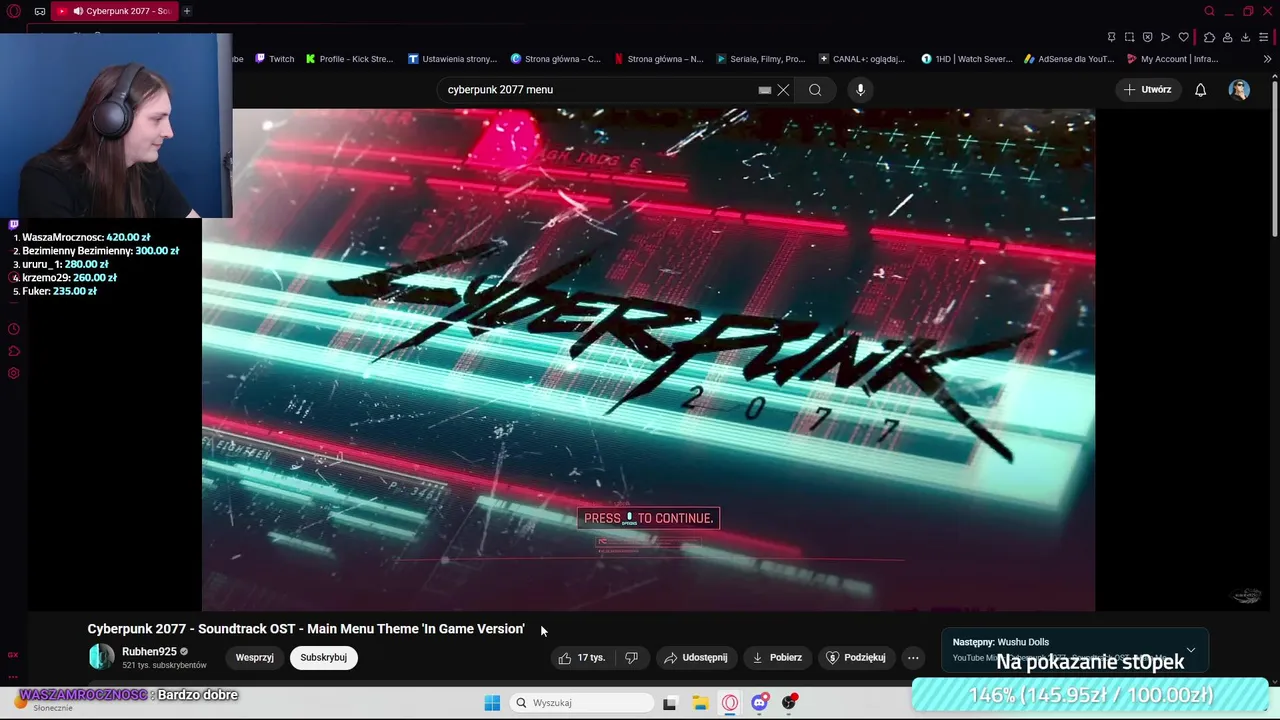Screen dimensions: 1280x720
Task: Click the Pobierz download button
Action: point(777,657)
